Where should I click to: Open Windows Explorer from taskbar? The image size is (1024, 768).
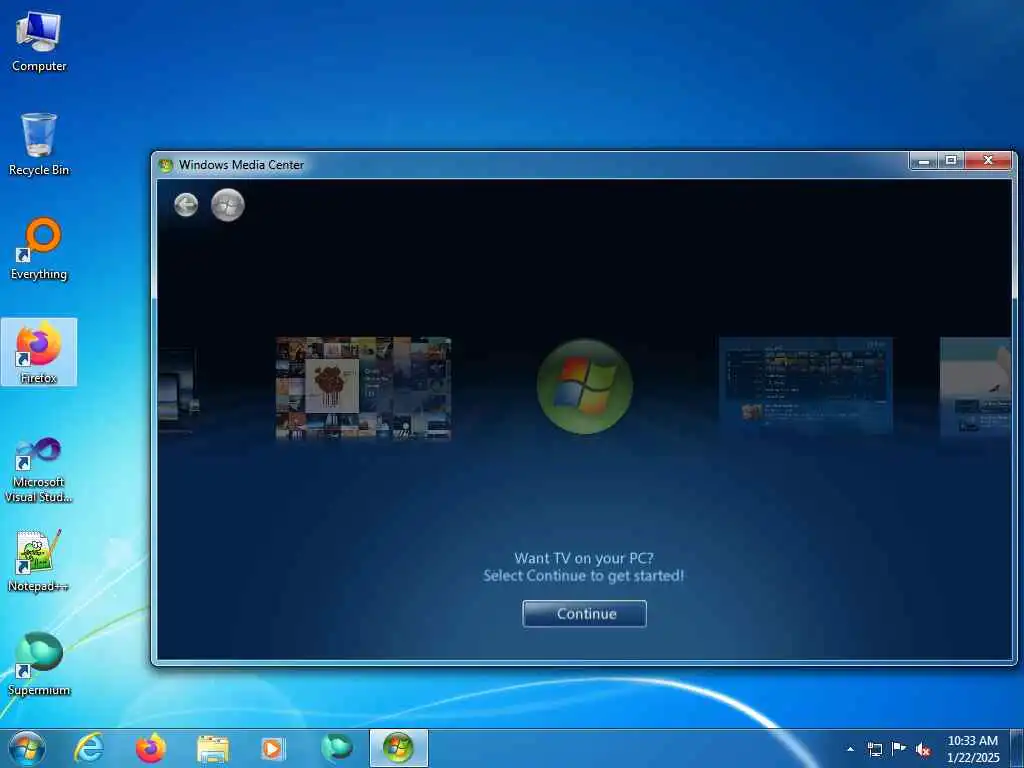[213, 748]
